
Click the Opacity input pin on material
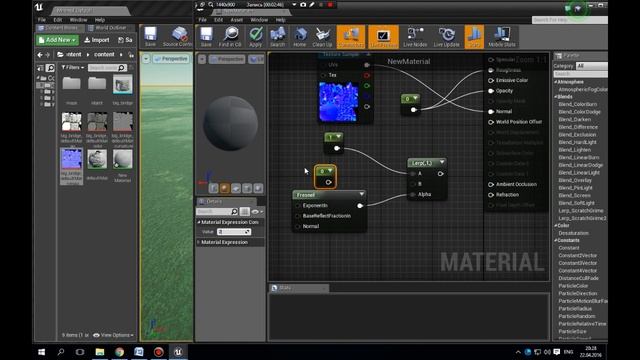[491, 91]
